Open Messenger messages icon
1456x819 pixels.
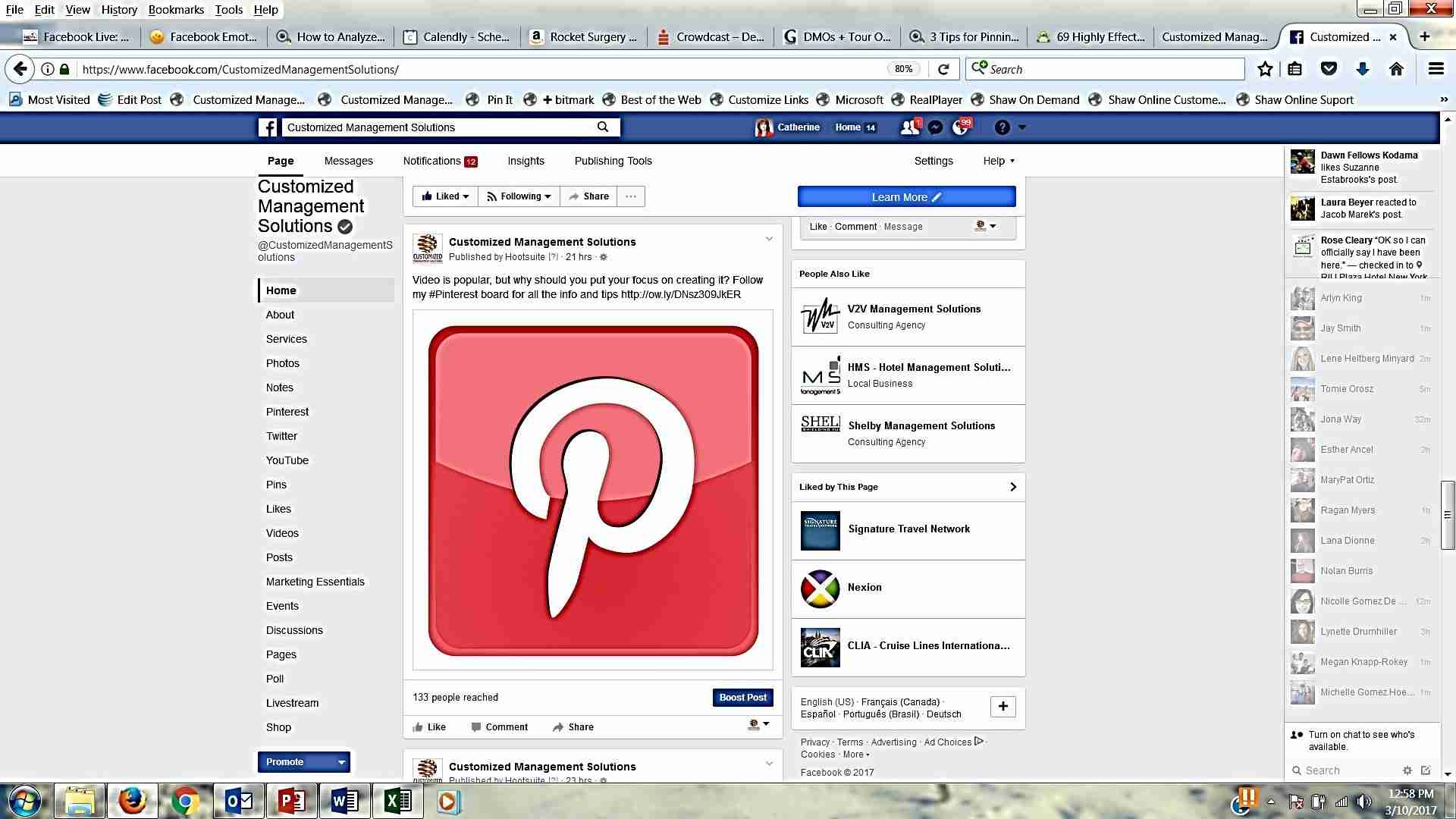[936, 127]
